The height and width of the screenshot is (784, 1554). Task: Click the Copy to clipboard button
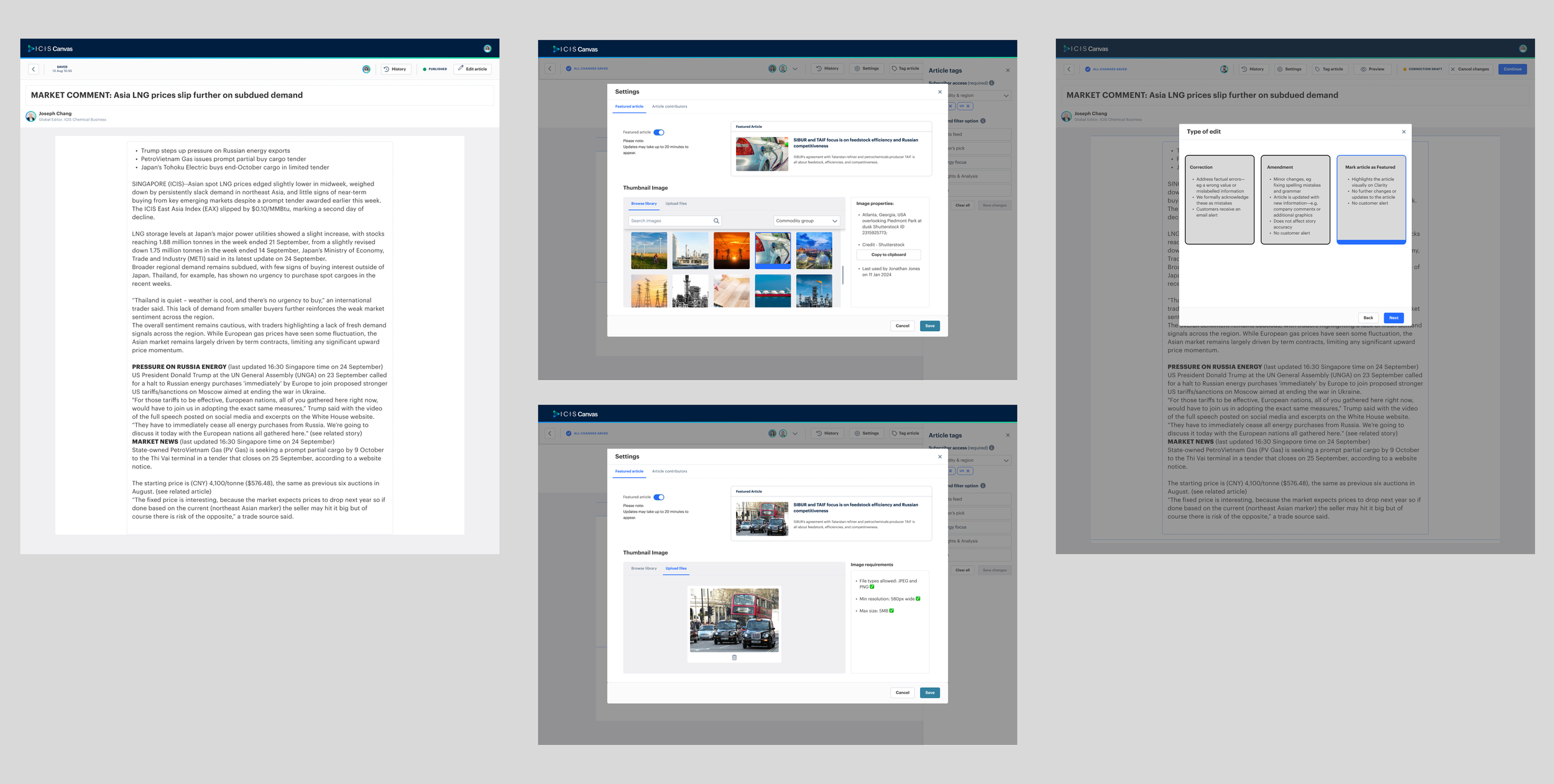pyautogui.click(x=888, y=255)
